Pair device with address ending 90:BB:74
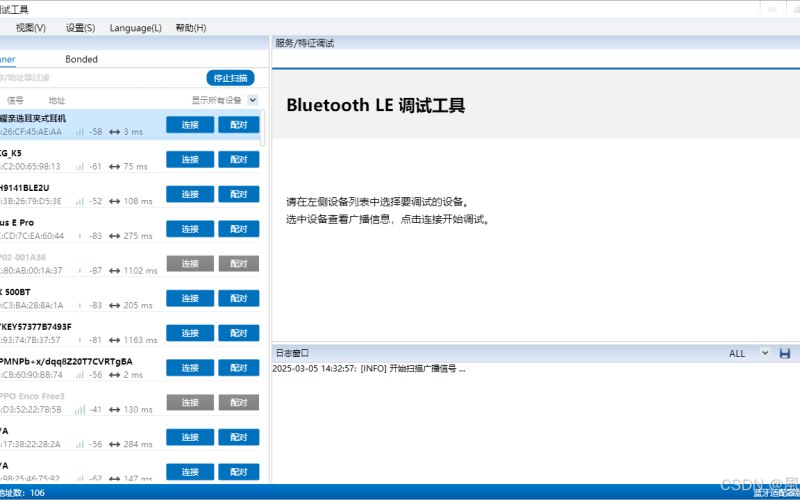Viewport: 800px width, 500px height. 239,367
